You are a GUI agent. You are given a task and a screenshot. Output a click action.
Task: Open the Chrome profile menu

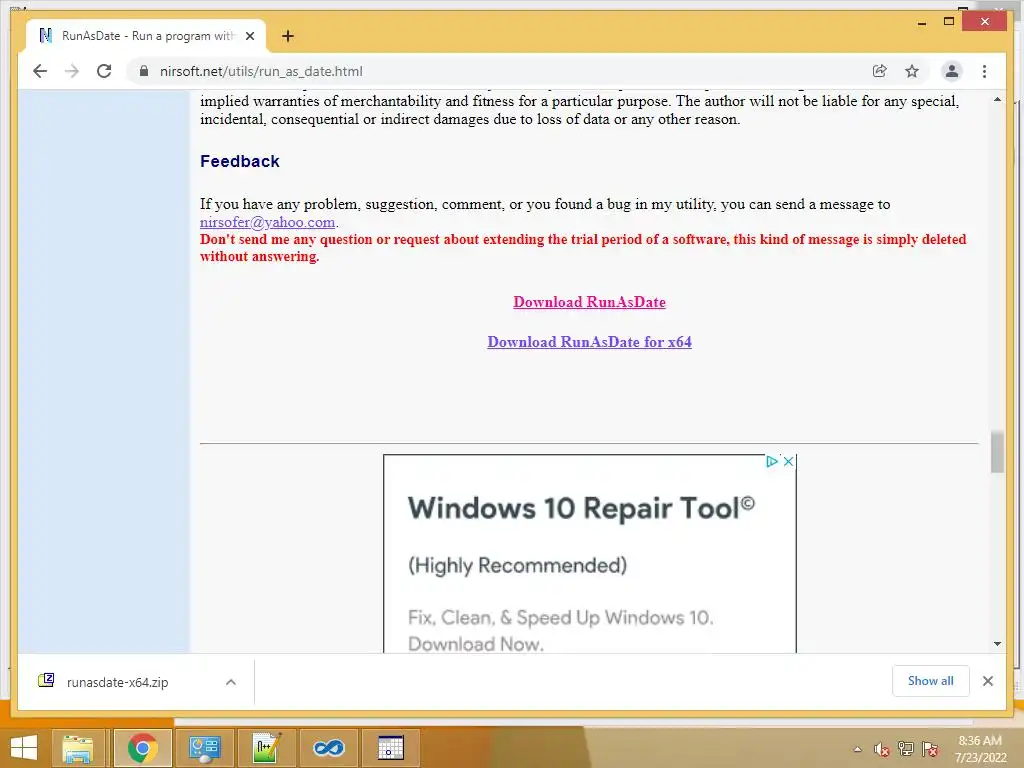click(952, 71)
